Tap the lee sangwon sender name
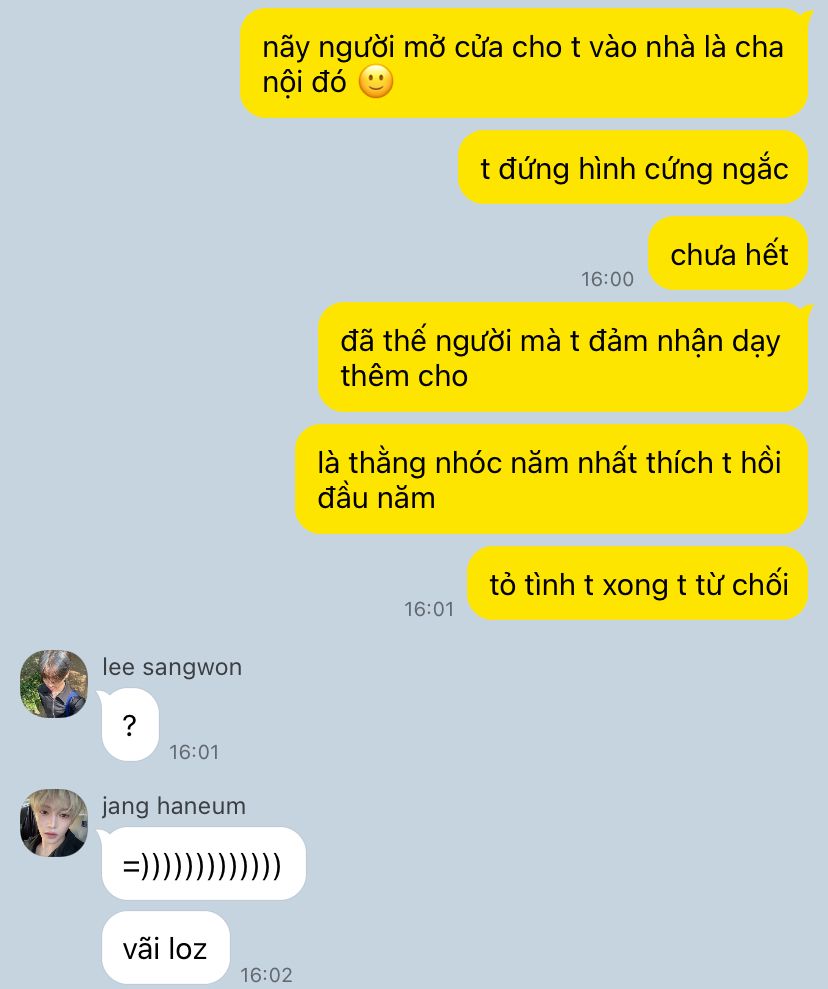 (x=172, y=667)
